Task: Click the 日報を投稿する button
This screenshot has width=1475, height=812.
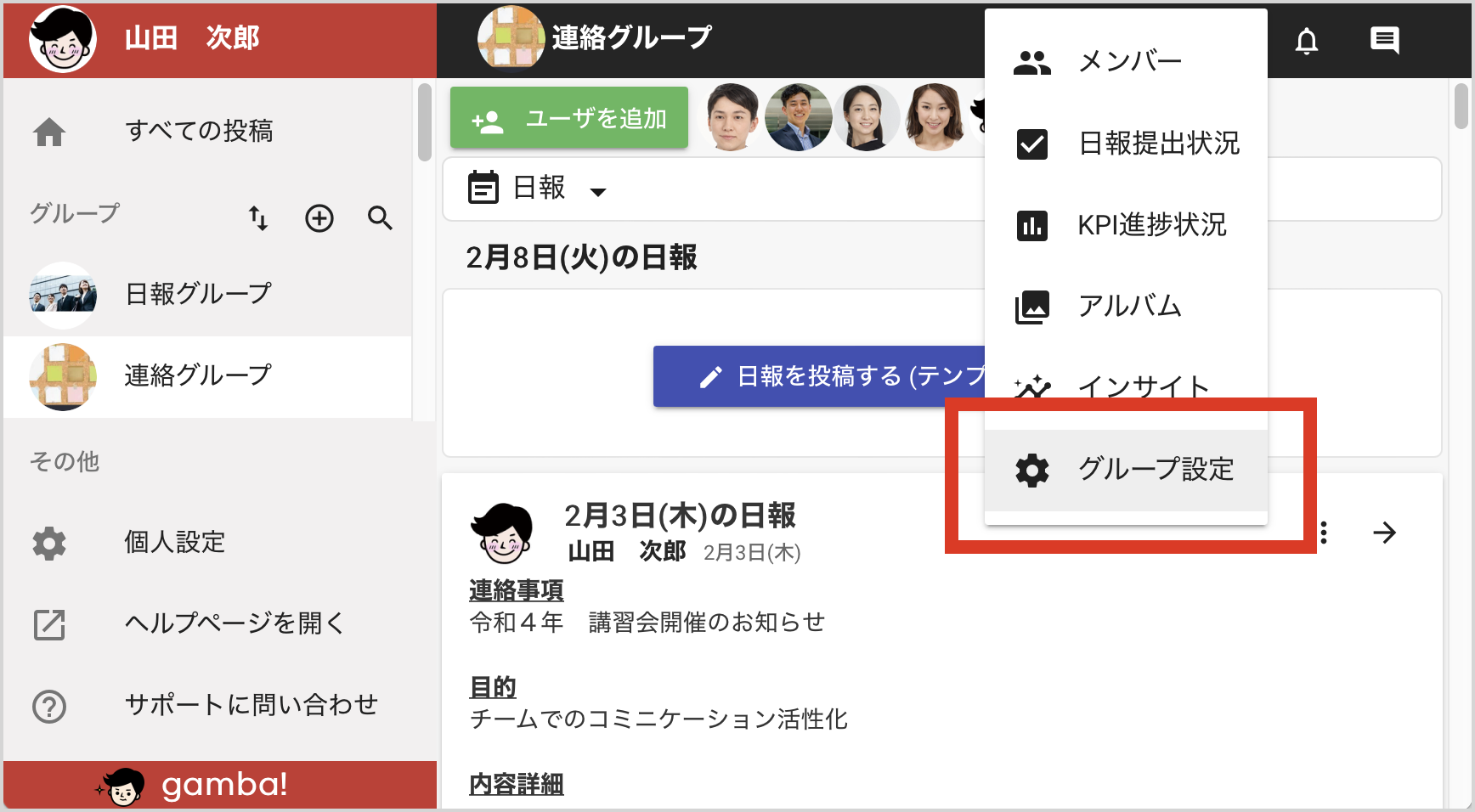Action: click(x=819, y=376)
